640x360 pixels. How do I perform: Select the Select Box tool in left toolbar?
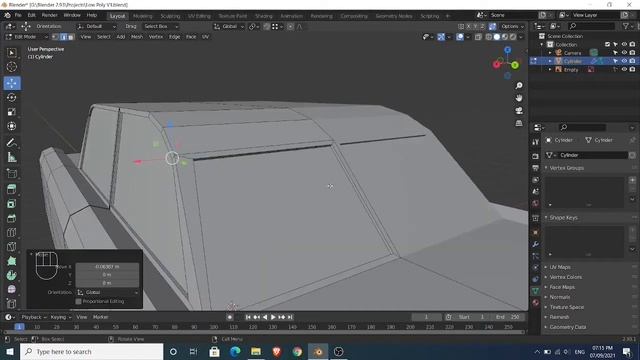pos(11,53)
